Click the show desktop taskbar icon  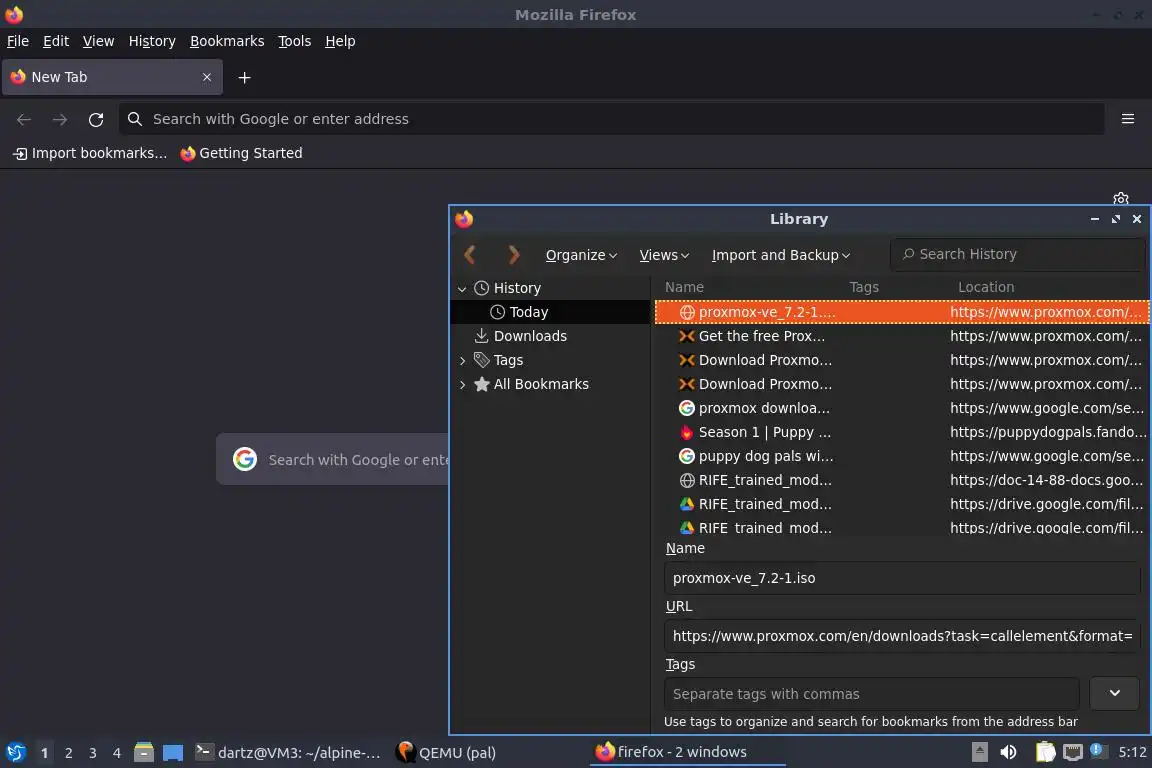point(173,753)
